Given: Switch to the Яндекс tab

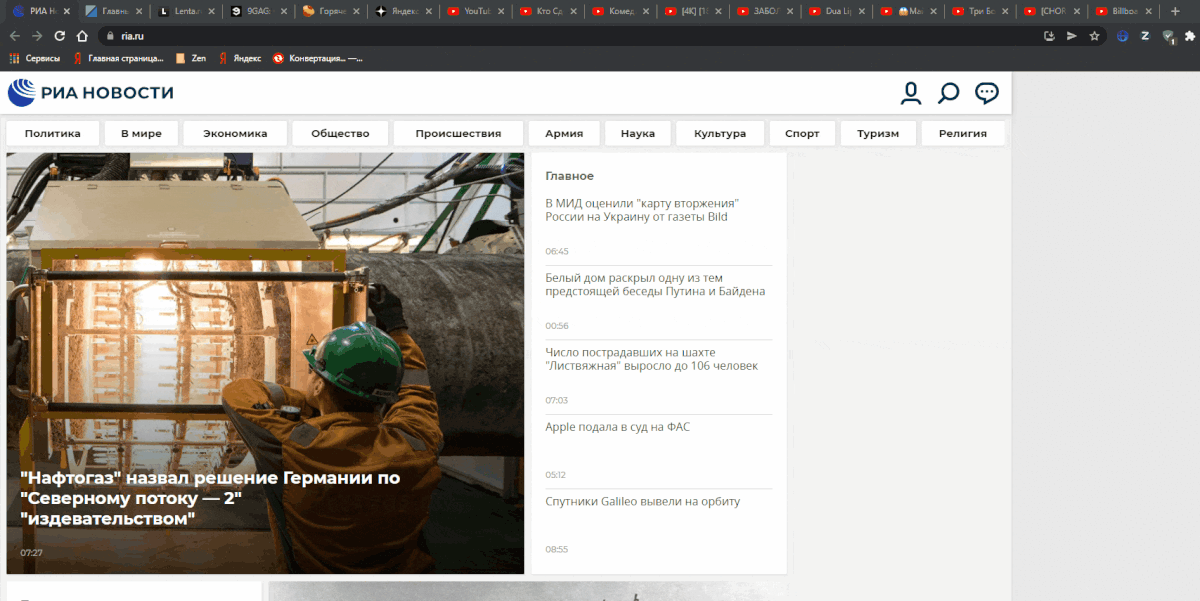Looking at the screenshot, I should [x=403, y=11].
